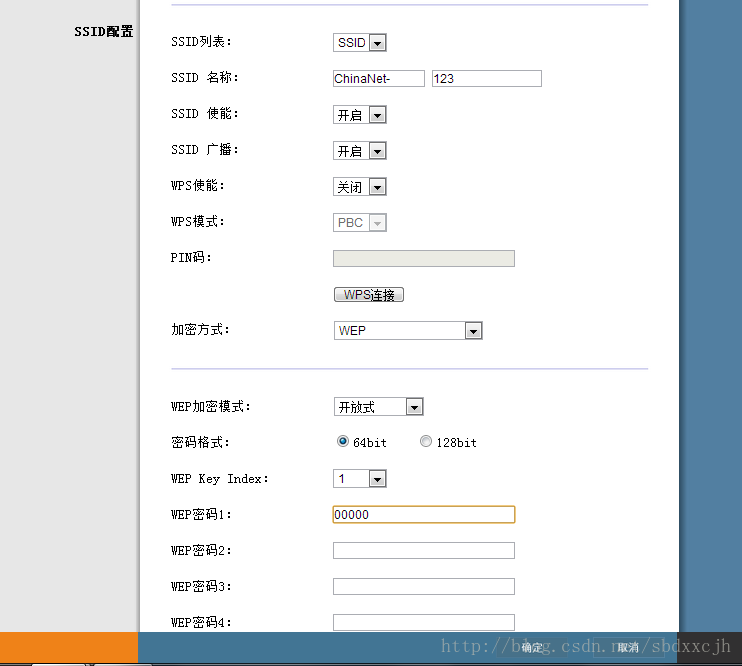Click the SSID 名称 label
742x666 pixels.
(204, 77)
